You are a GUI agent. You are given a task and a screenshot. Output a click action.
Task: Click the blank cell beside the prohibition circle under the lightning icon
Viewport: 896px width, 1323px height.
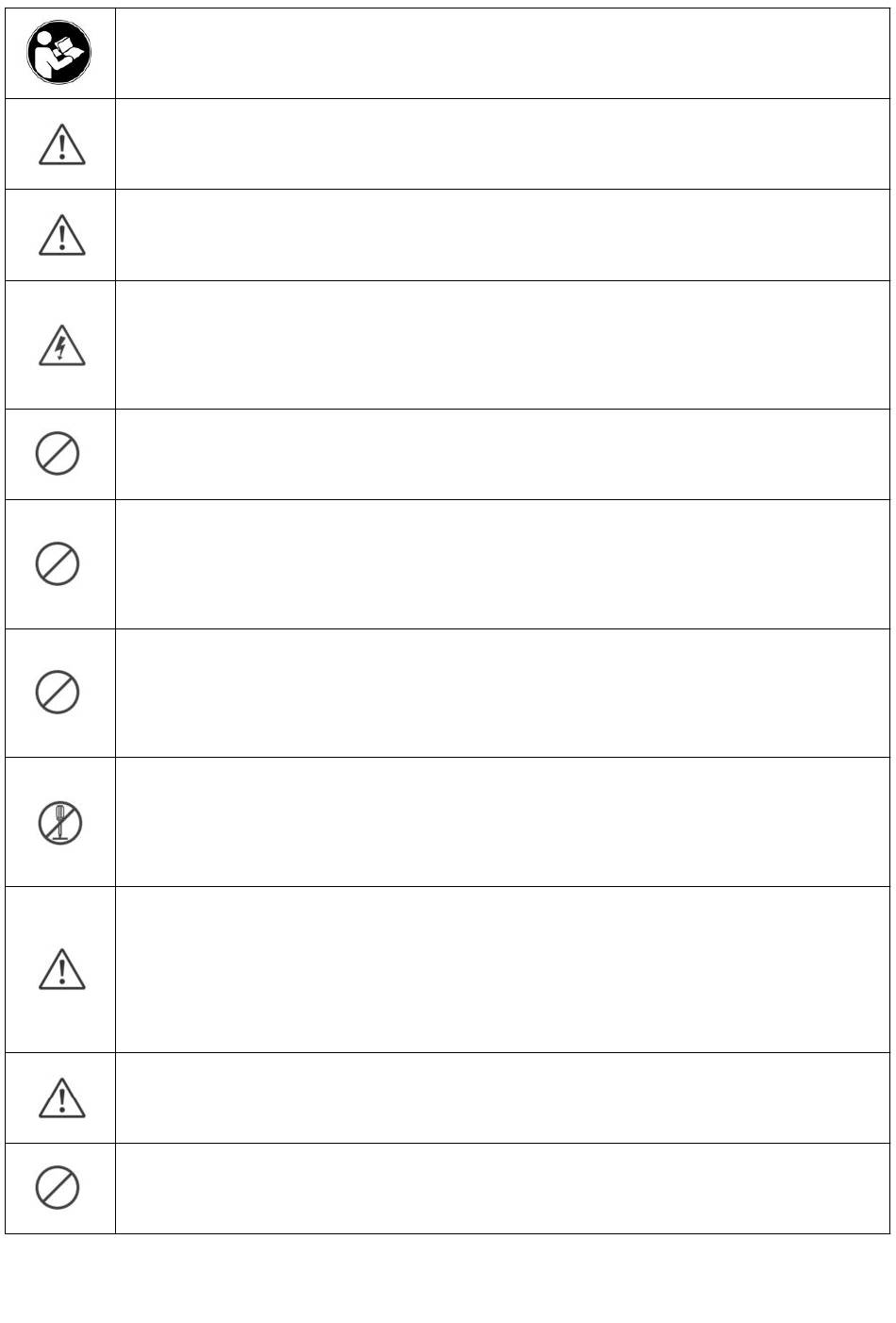pos(502,454)
